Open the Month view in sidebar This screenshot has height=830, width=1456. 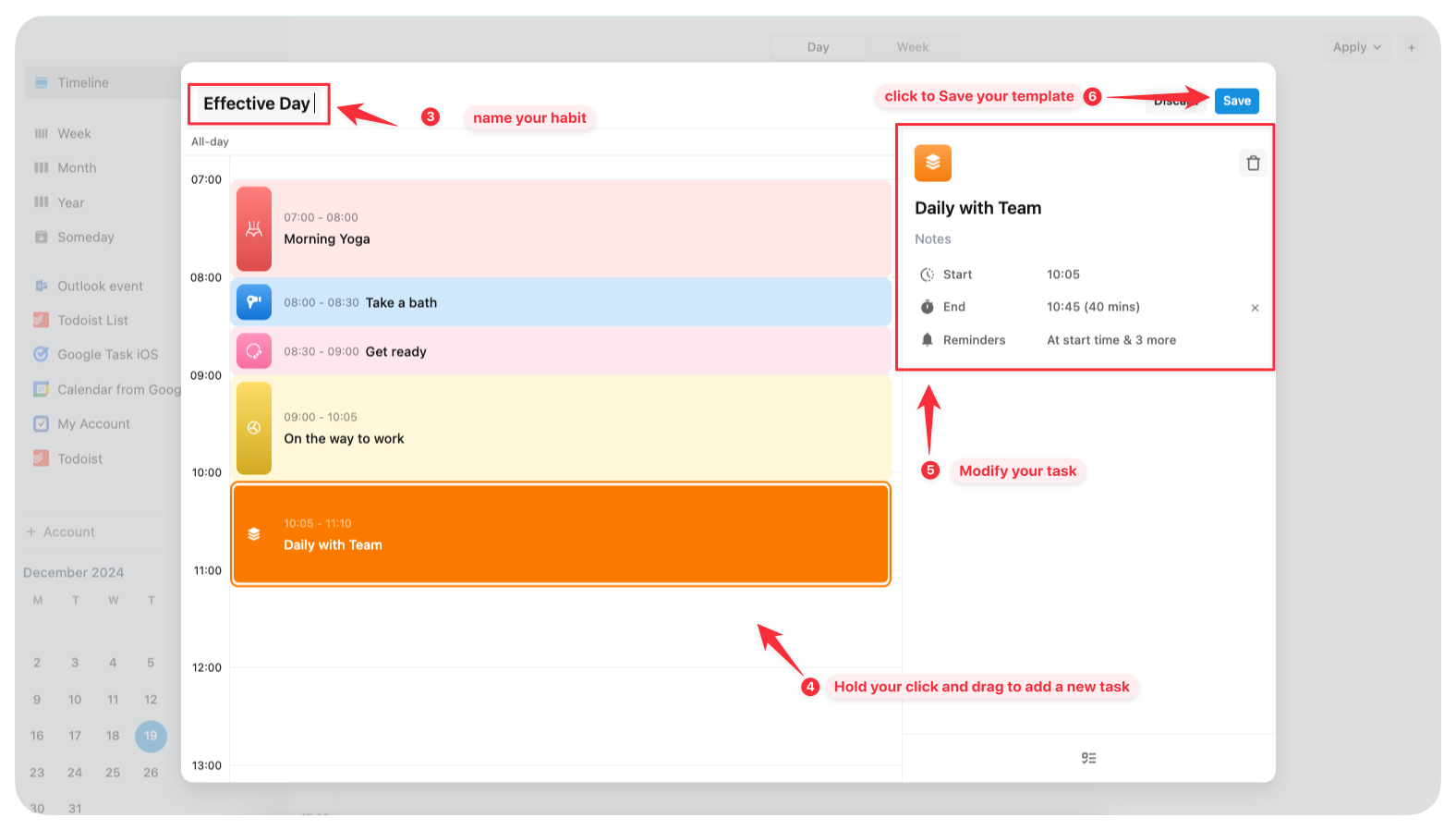[x=77, y=168]
